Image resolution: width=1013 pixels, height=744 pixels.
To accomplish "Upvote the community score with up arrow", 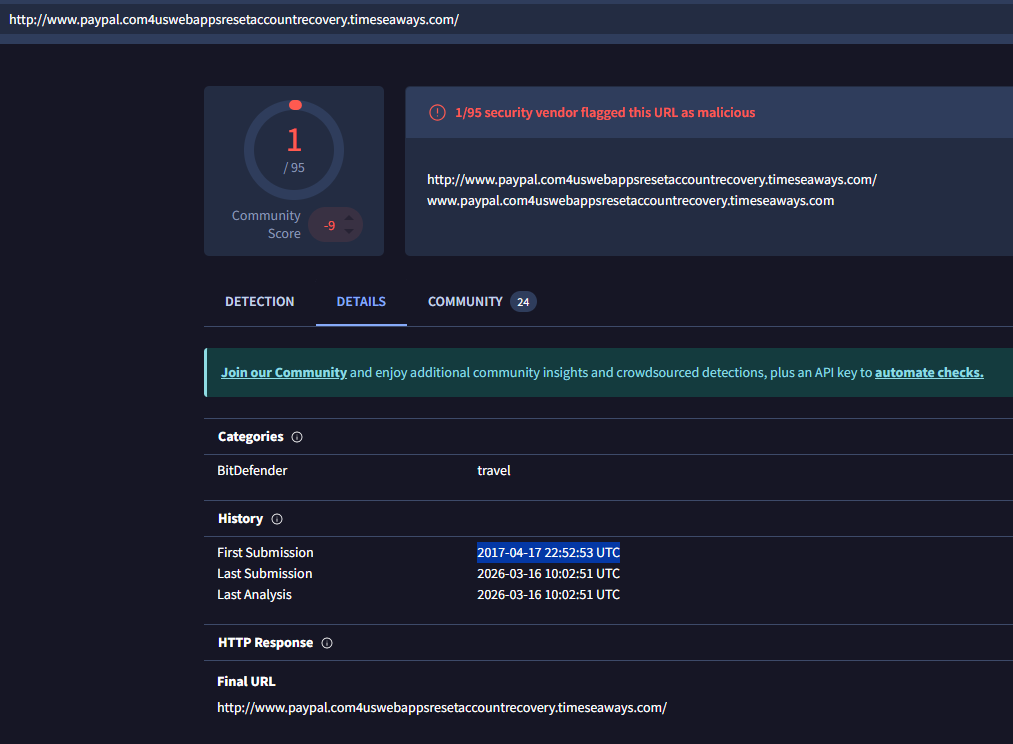I will click(x=349, y=217).
